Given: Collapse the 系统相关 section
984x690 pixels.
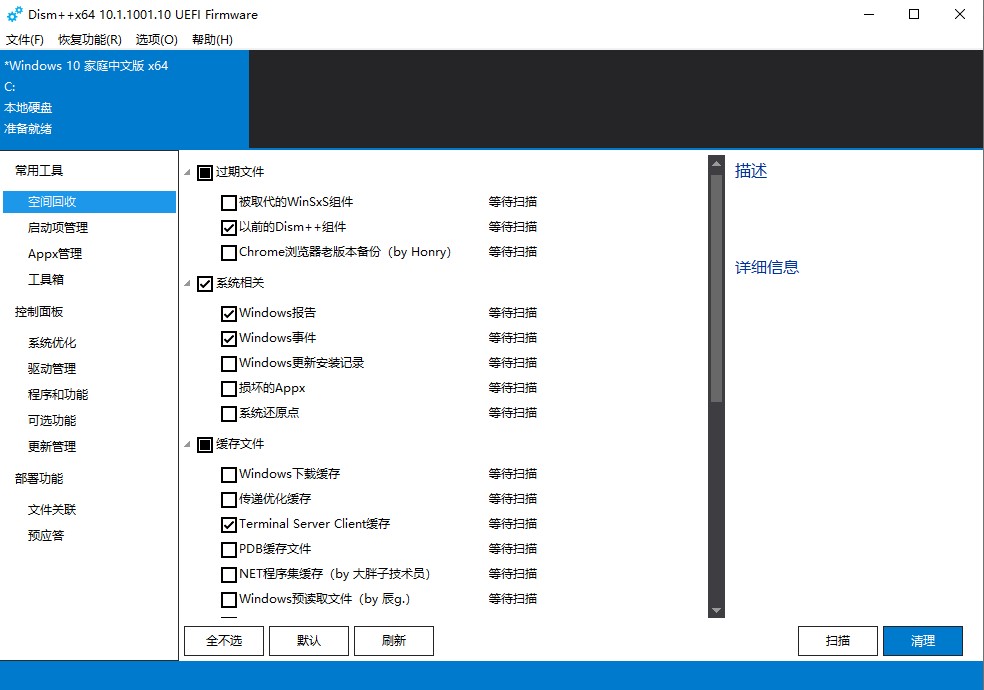Looking at the screenshot, I should 186,282.
